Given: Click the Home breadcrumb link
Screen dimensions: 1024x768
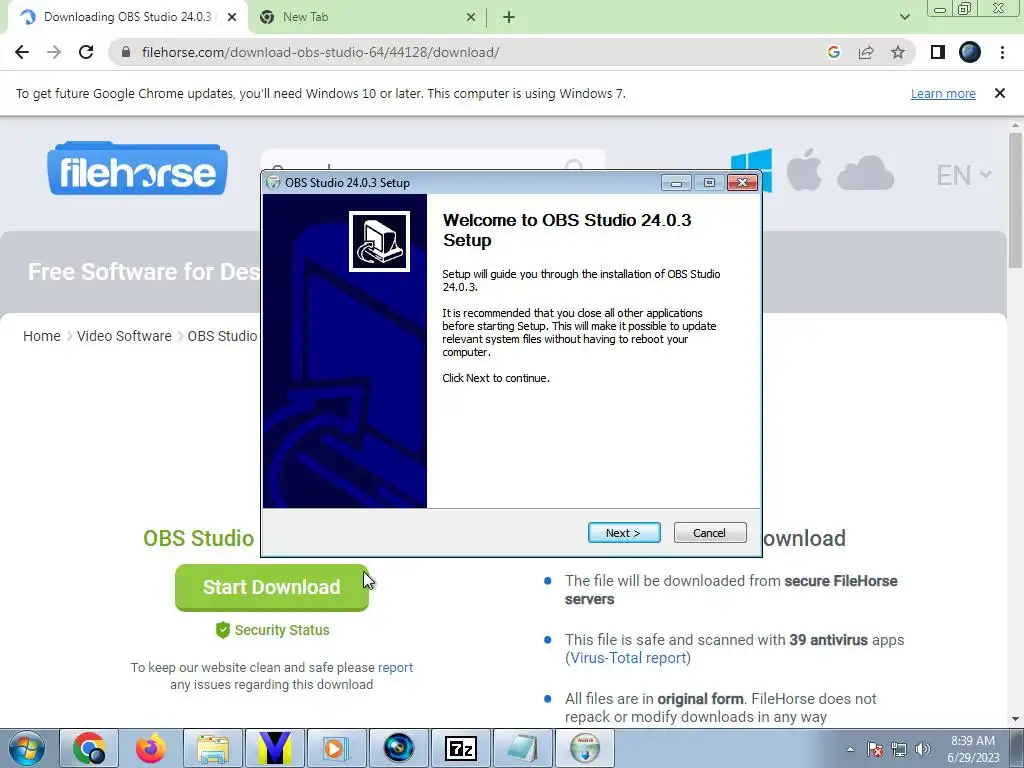Looking at the screenshot, I should point(42,336).
